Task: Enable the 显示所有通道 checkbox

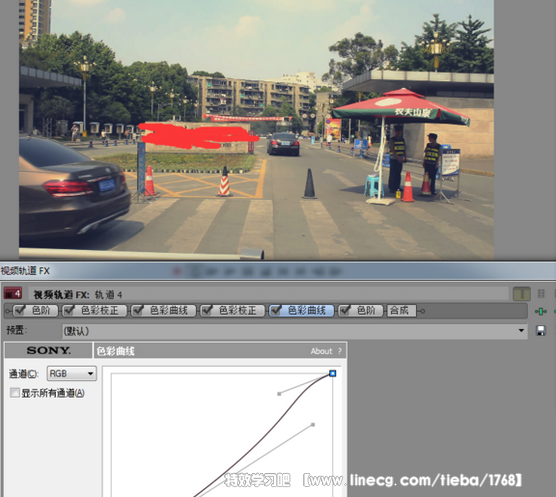Action: click(x=15, y=392)
